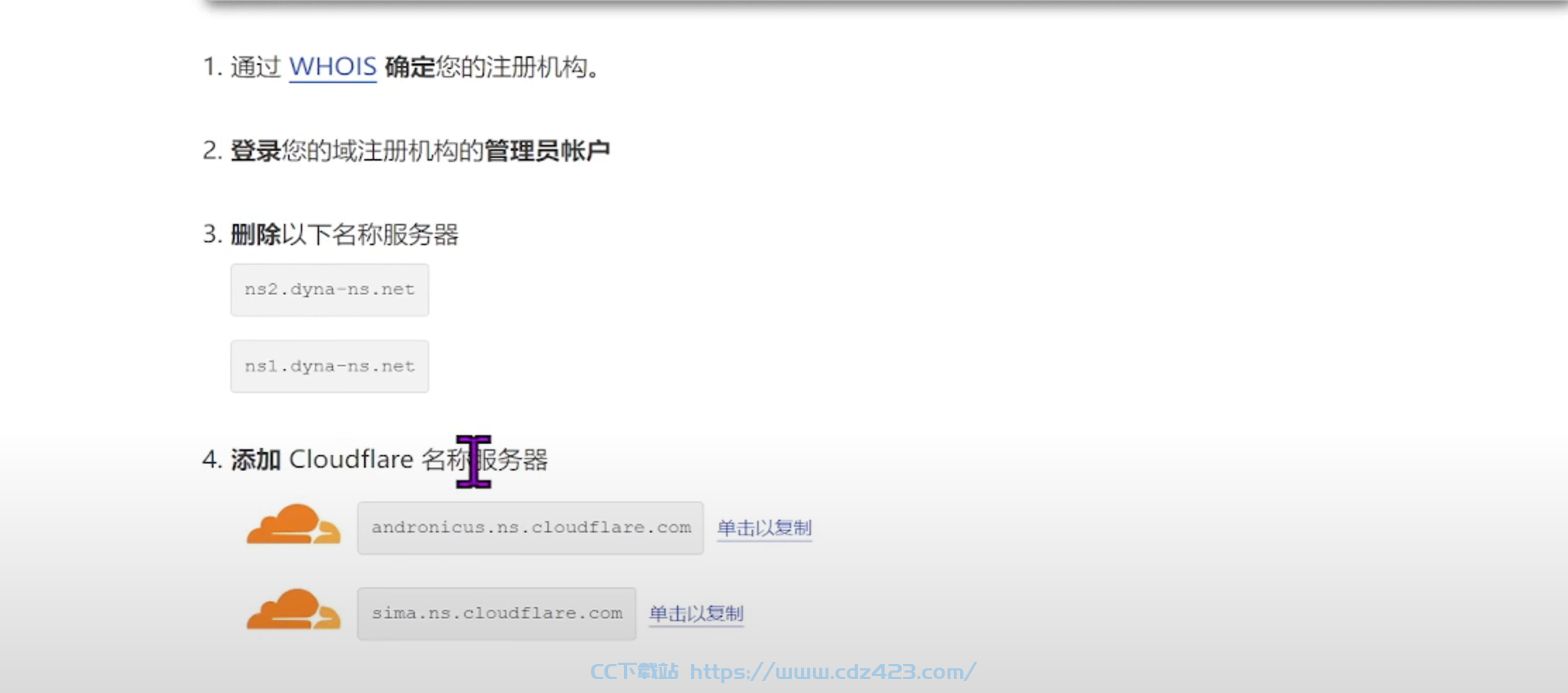The width and height of the screenshot is (1568, 693).
Task: Click Cloudflare cloud icon beside andronicus nameserver
Action: [294, 524]
